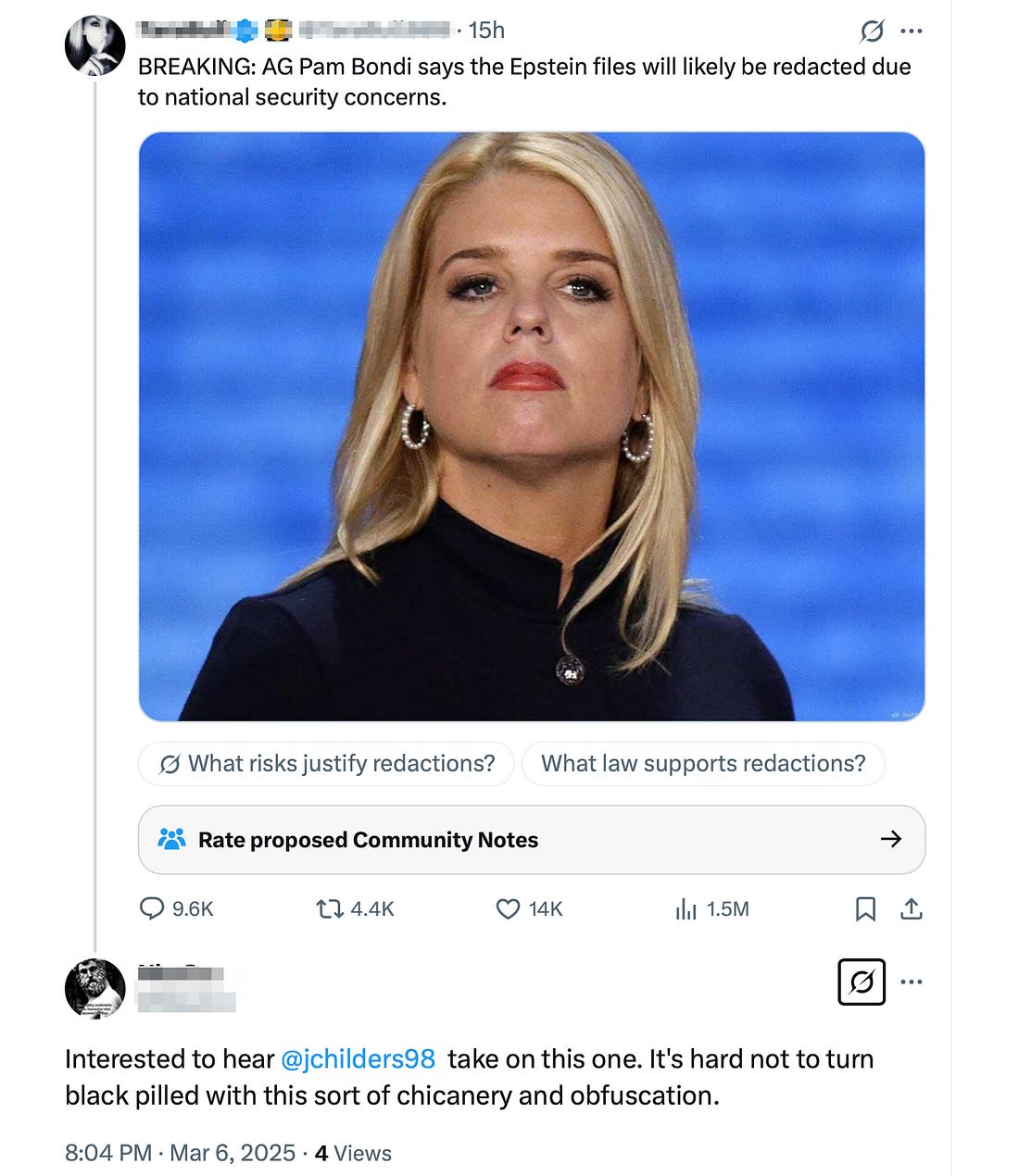
Task: Click the arrow on Community Notes banner
Action: point(891,839)
